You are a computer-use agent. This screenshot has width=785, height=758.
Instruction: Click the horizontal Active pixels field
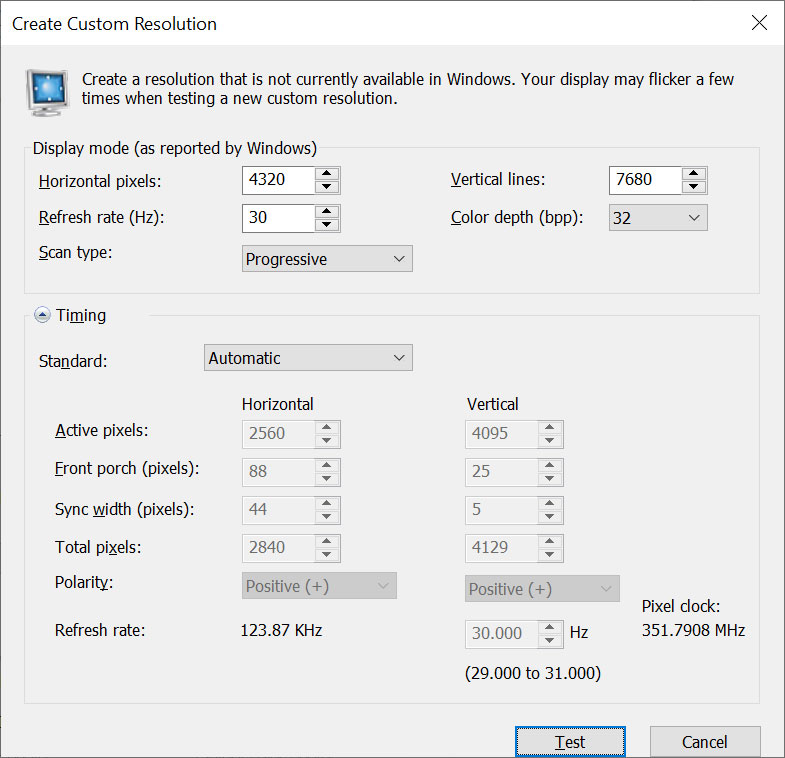277,434
